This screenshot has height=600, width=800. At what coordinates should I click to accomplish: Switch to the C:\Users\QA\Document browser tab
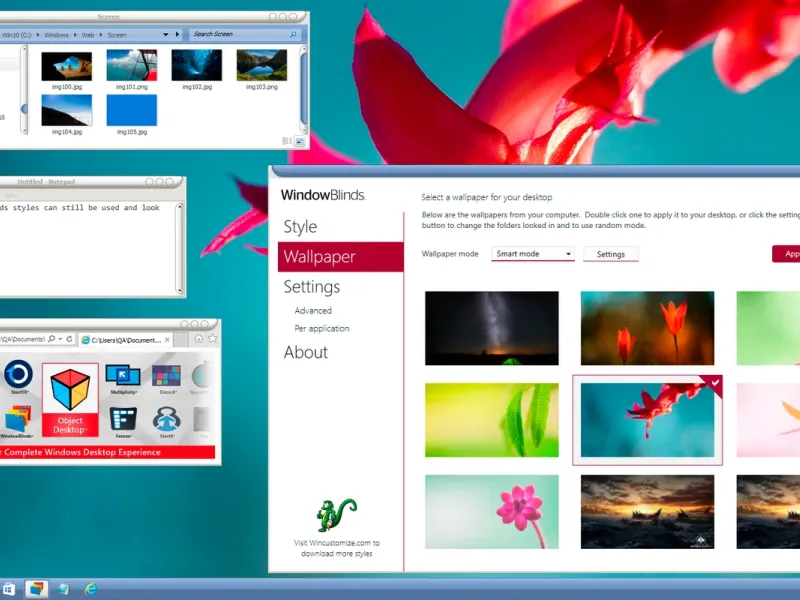coord(126,340)
